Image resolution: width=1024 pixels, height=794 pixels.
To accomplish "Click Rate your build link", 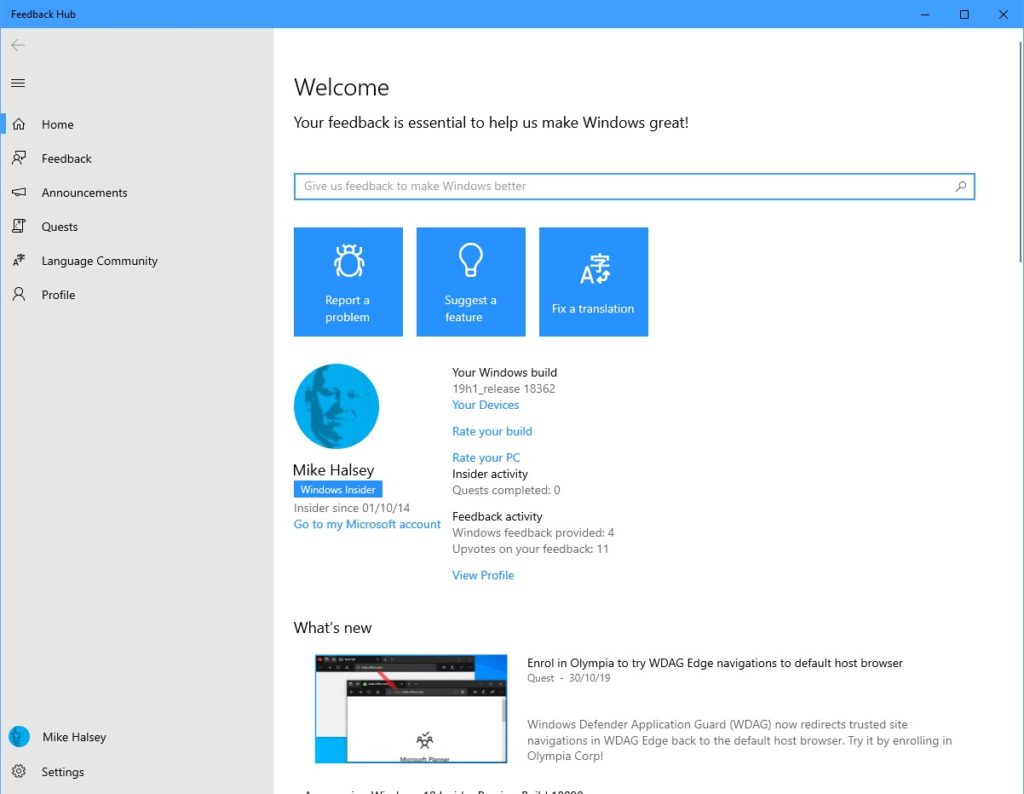I will [x=492, y=431].
